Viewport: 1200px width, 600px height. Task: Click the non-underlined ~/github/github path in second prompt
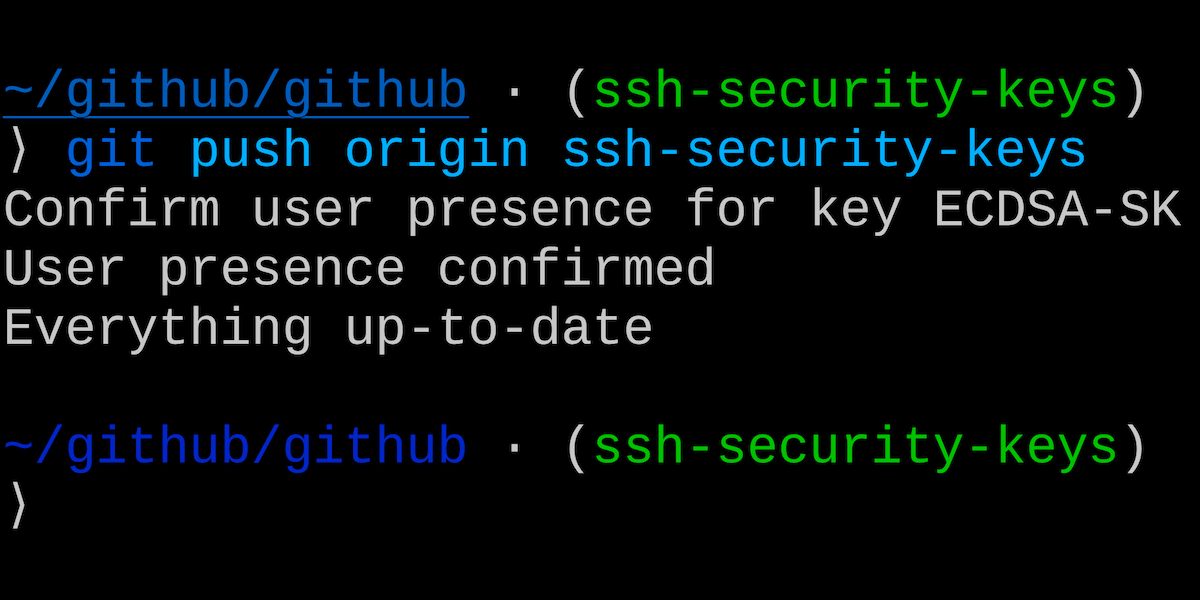(x=235, y=447)
